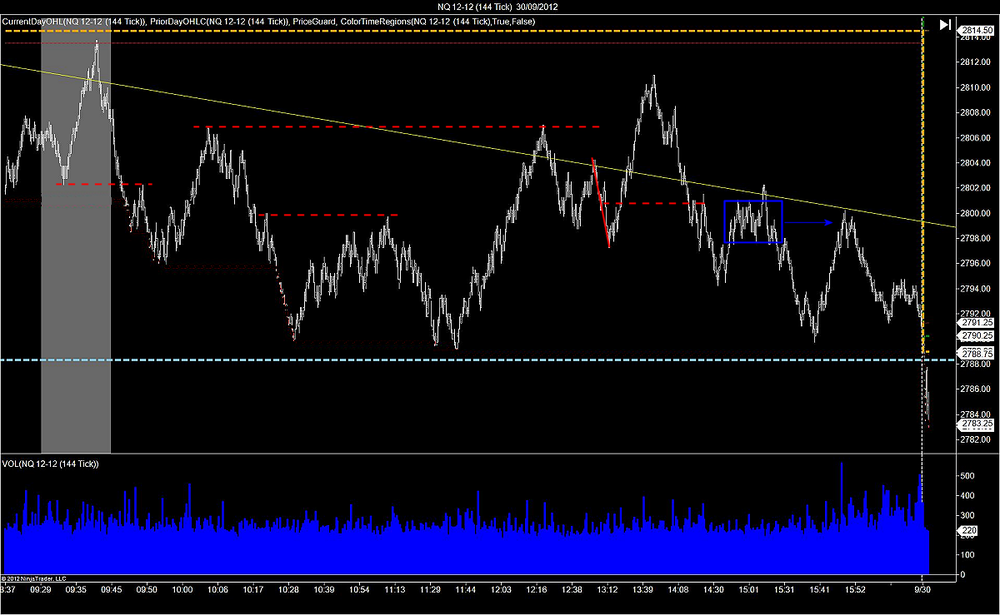Click the 2814.50 price marker
1000x615 pixels.
click(x=977, y=30)
